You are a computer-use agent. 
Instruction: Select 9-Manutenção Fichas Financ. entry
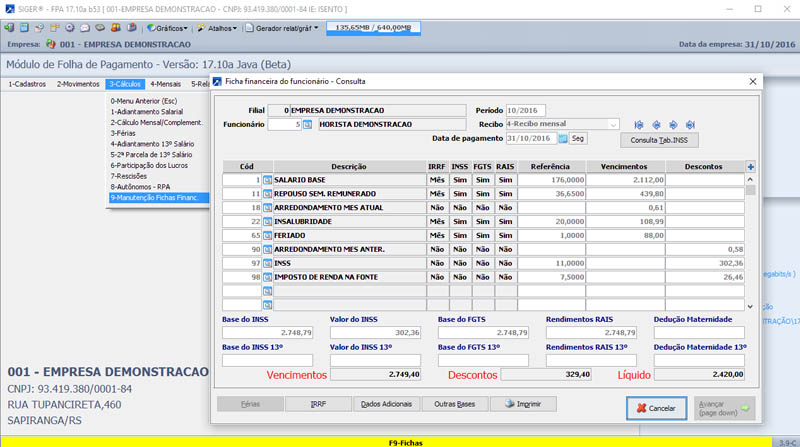click(x=159, y=197)
